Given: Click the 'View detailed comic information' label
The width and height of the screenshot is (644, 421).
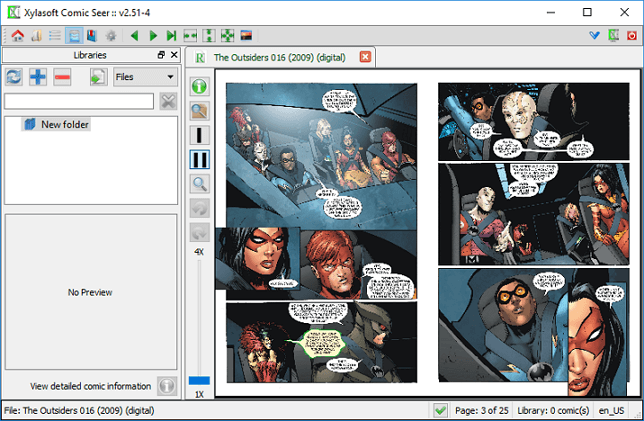Looking at the screenshot, I should pos(90,386).
